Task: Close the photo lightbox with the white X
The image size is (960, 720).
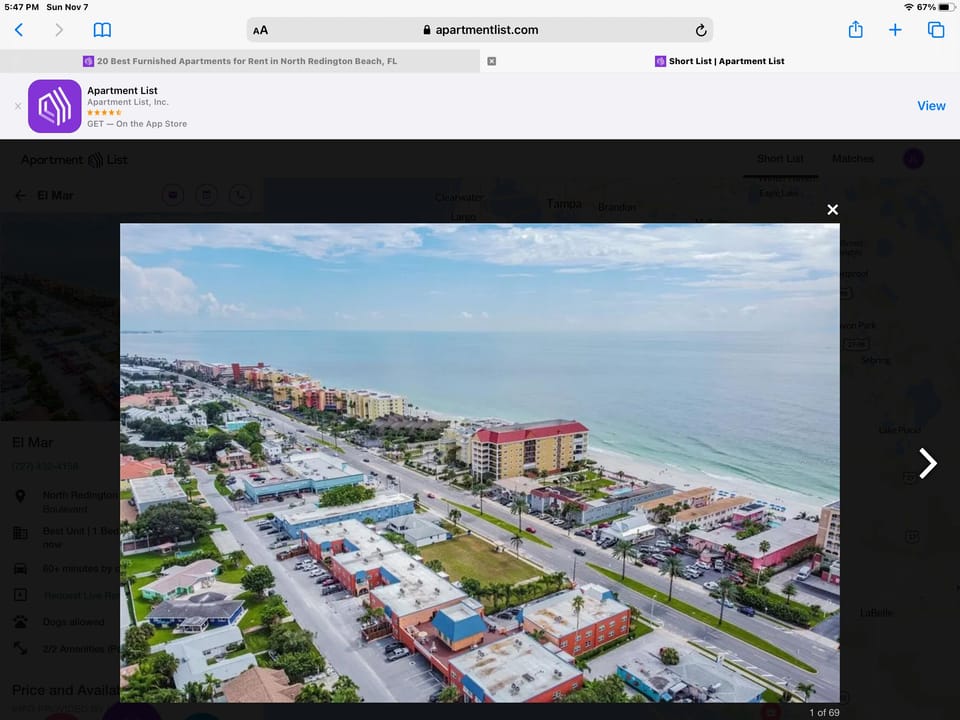Action: [832, 209]
